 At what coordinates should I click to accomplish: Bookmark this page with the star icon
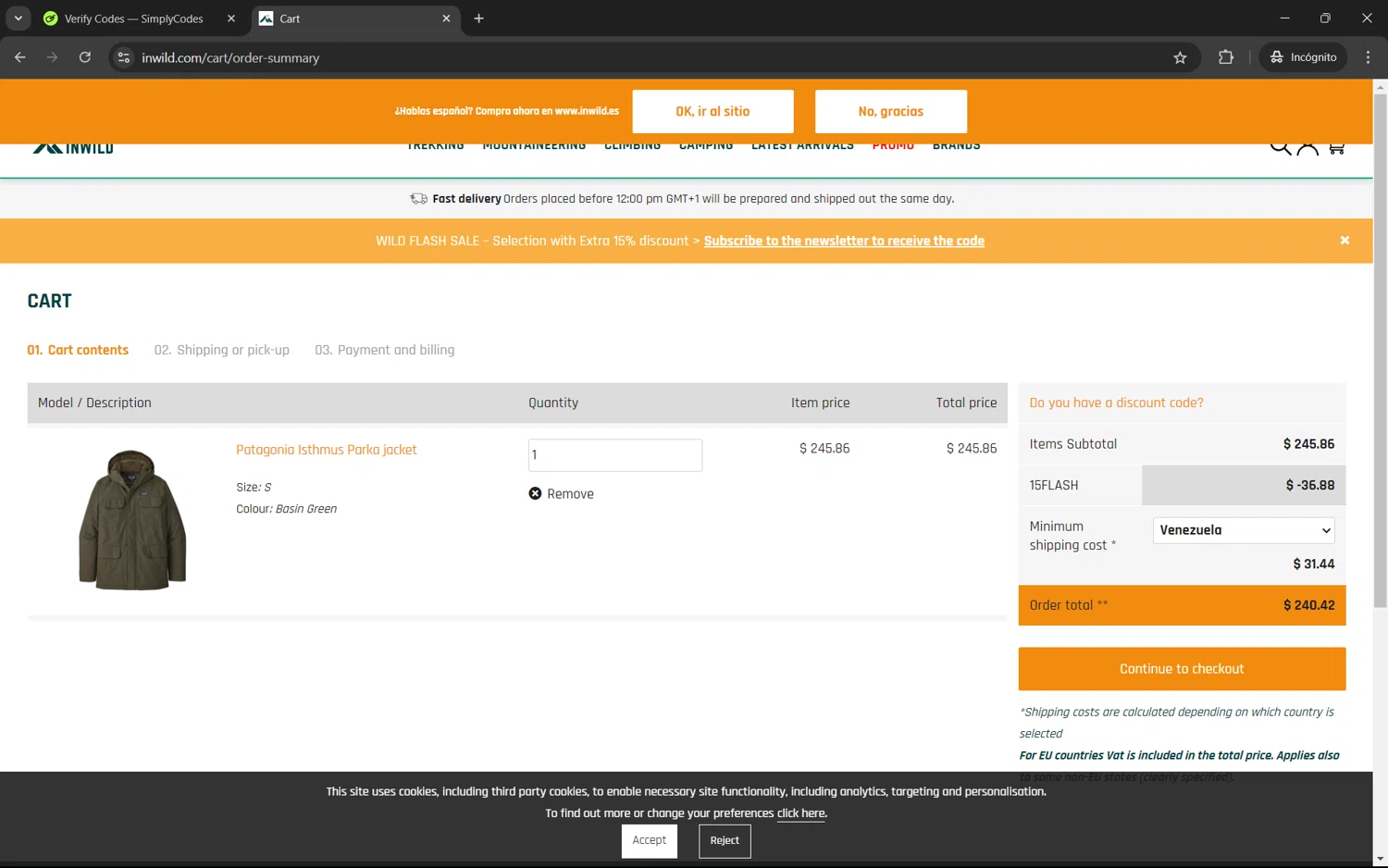[1180, 57]
